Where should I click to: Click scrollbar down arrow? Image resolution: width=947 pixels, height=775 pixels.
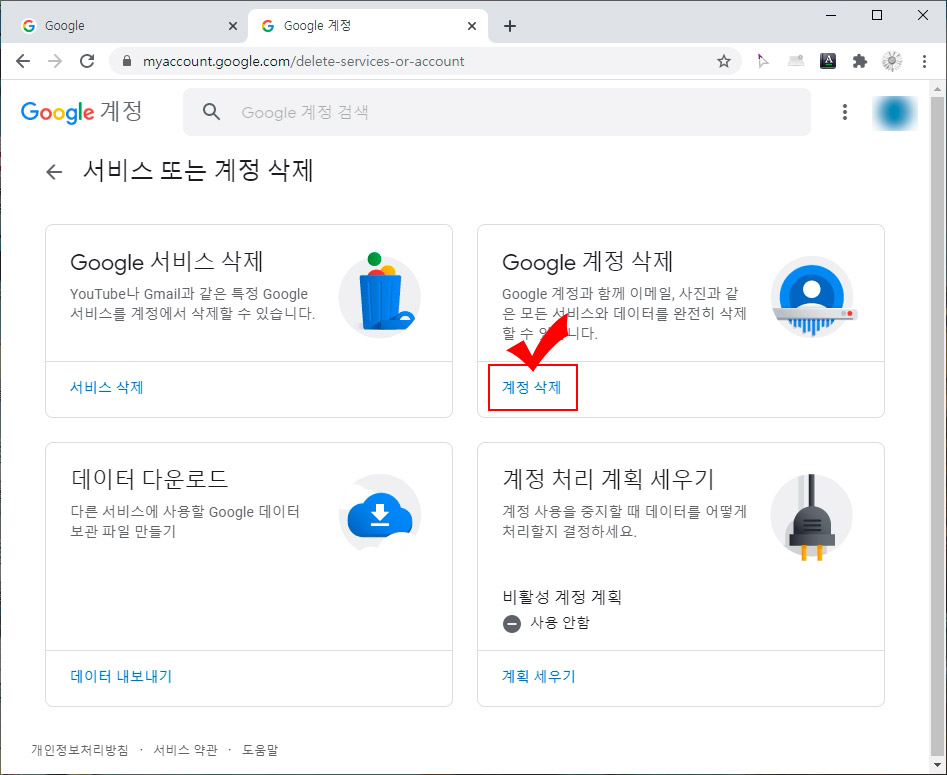coord(937,763)
